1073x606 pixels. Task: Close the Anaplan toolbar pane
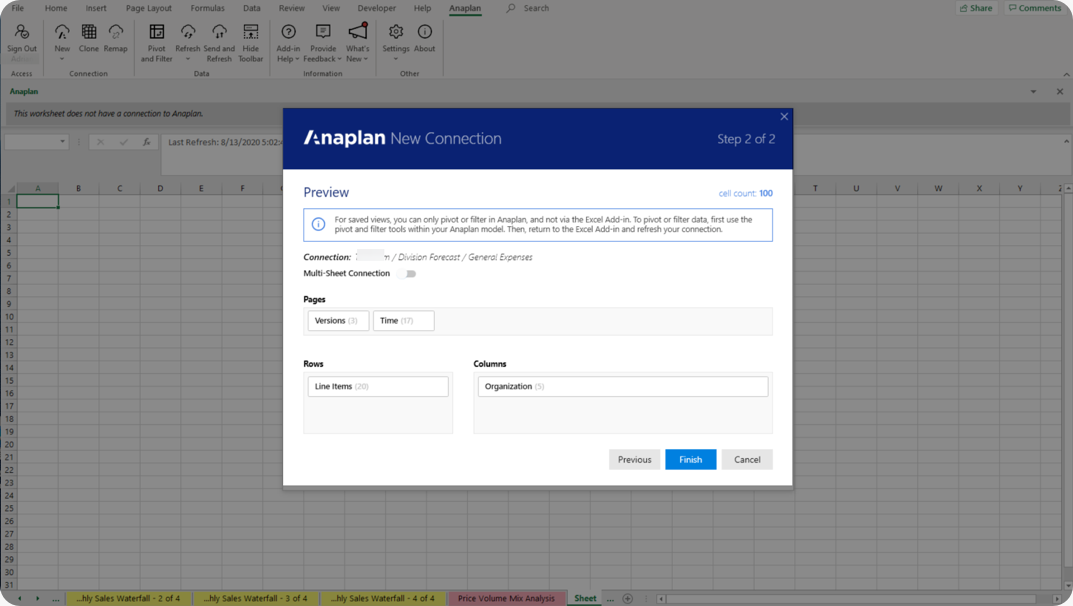coord(1060,91)
